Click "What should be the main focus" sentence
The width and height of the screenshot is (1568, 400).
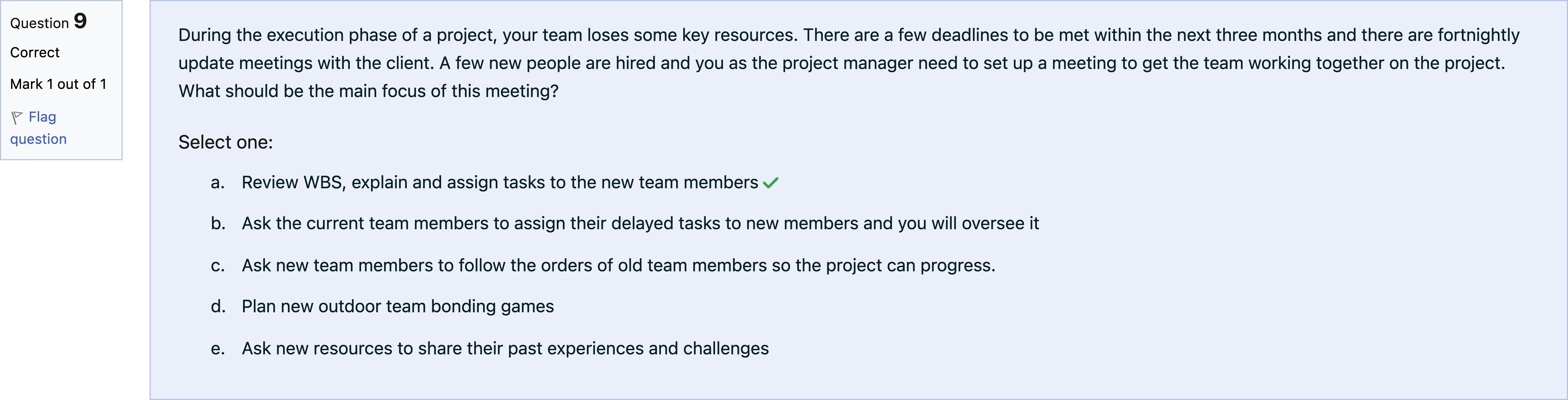[x=368, y=92]
